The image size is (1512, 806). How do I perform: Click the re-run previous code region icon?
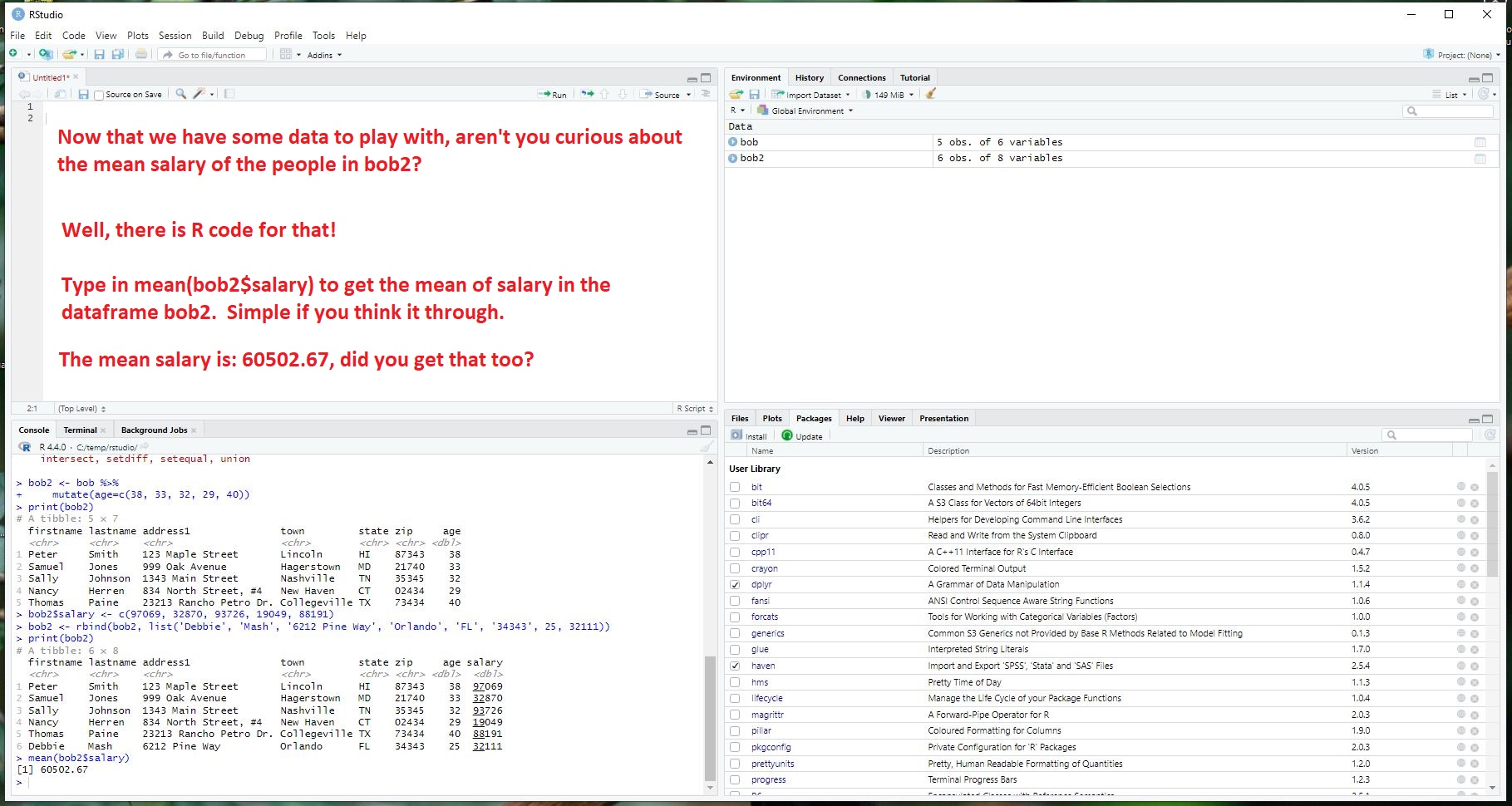pos(587,95)
